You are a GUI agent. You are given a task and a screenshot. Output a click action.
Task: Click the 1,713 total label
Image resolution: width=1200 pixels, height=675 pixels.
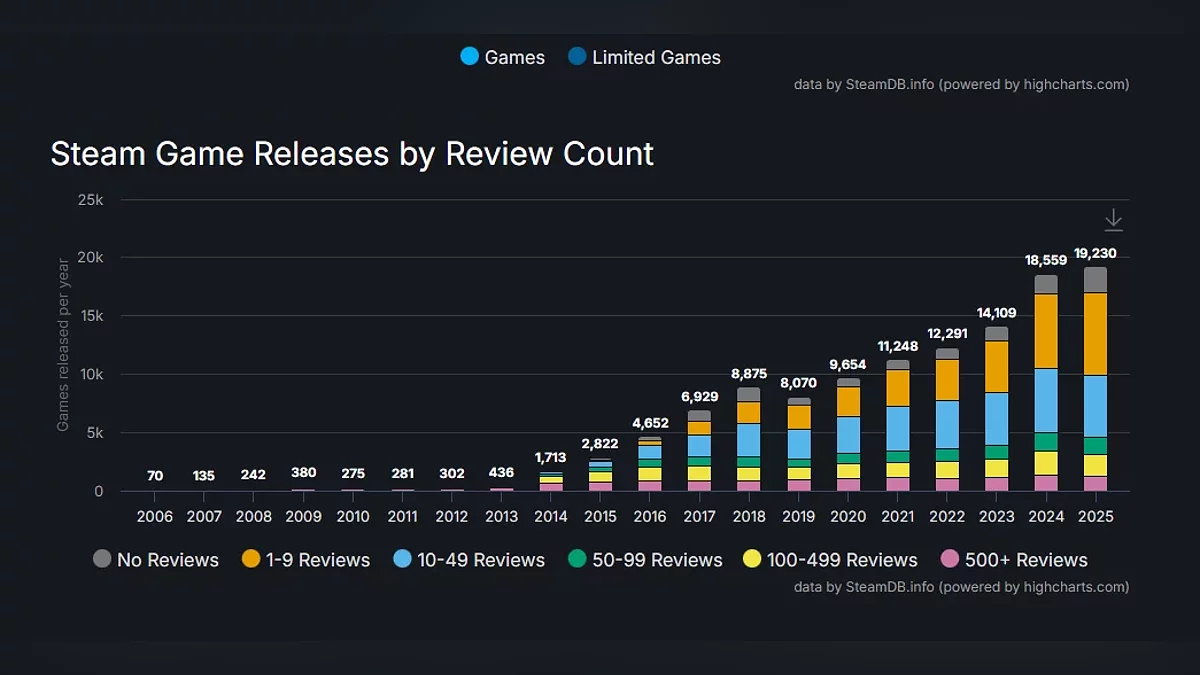pyautogui.click(x=551, y=457)
